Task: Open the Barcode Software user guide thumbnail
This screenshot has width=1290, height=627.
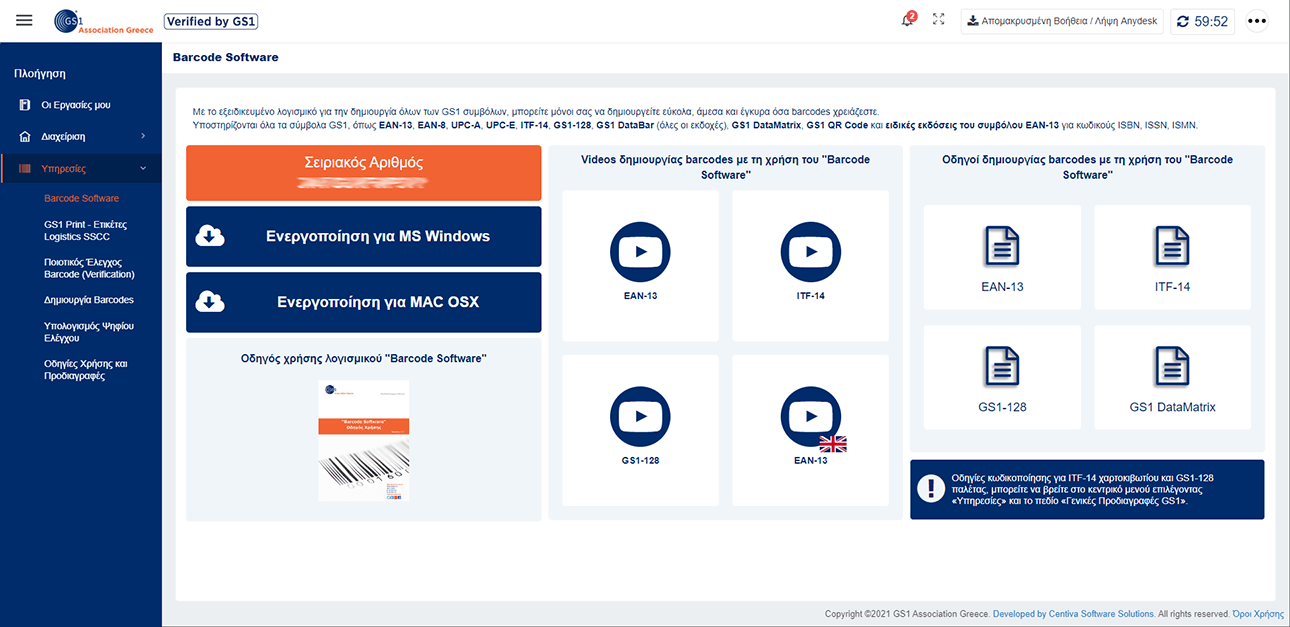Action: pyautogui.click(x=364, y=440)
